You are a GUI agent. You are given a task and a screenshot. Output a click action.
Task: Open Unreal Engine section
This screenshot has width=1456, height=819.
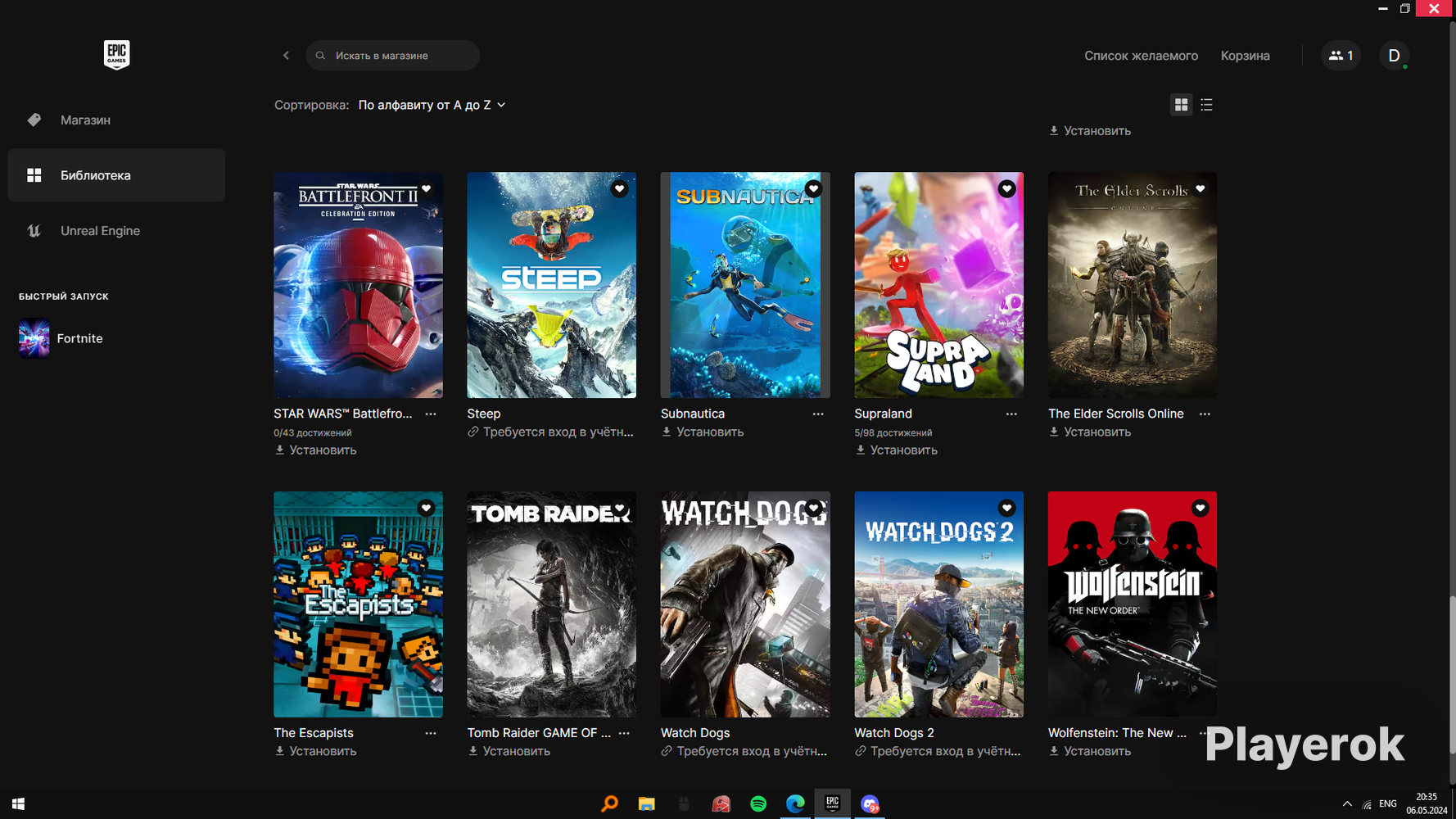[116, 231]
